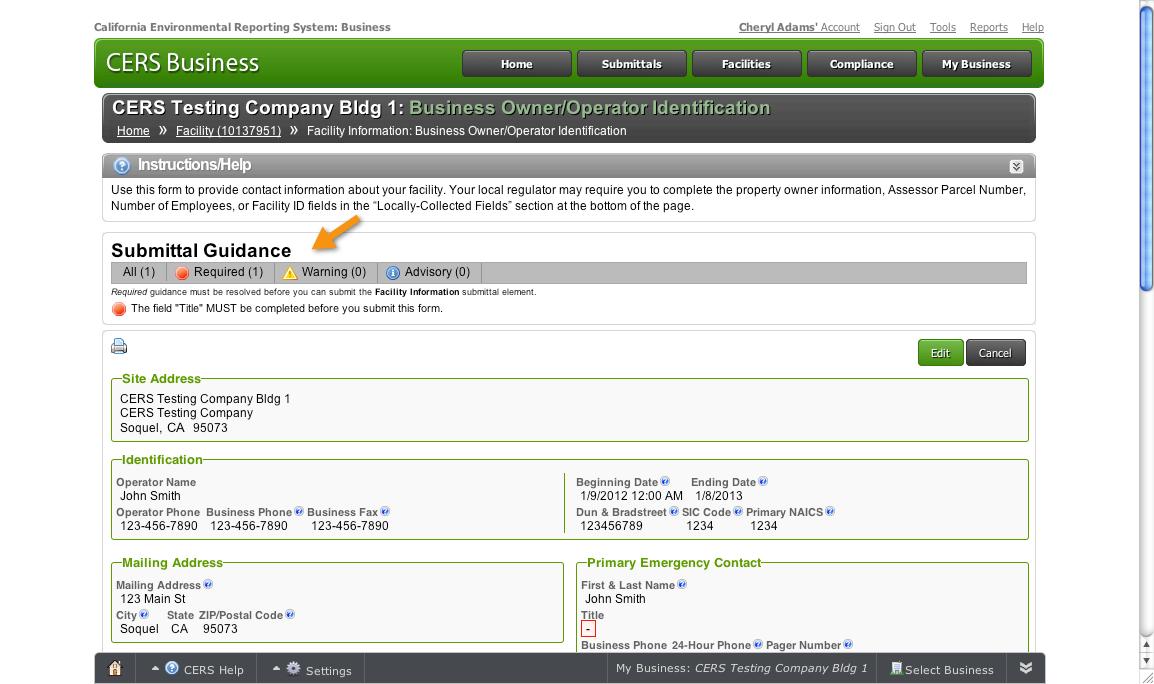Screen dimensions: 1154x684
Task: Collapse the Instructions/Help panel
Action: [x=1016, y=166]
